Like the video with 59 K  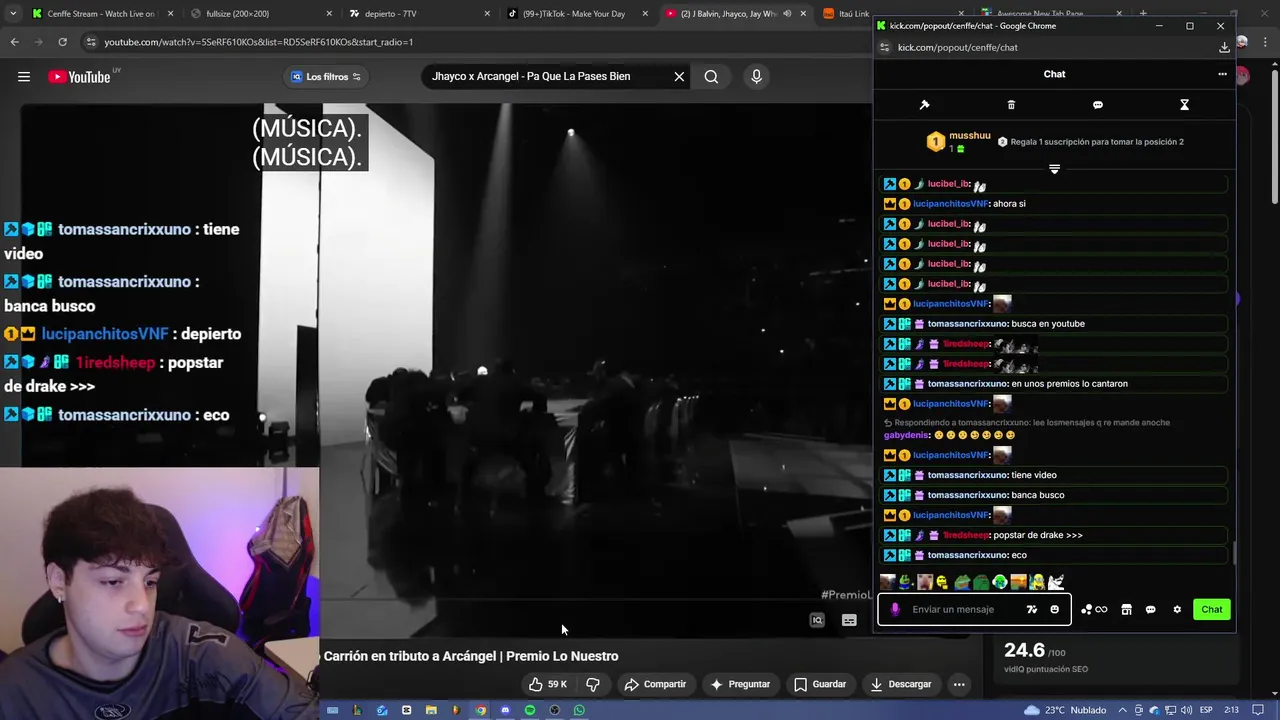click(548, 684)
